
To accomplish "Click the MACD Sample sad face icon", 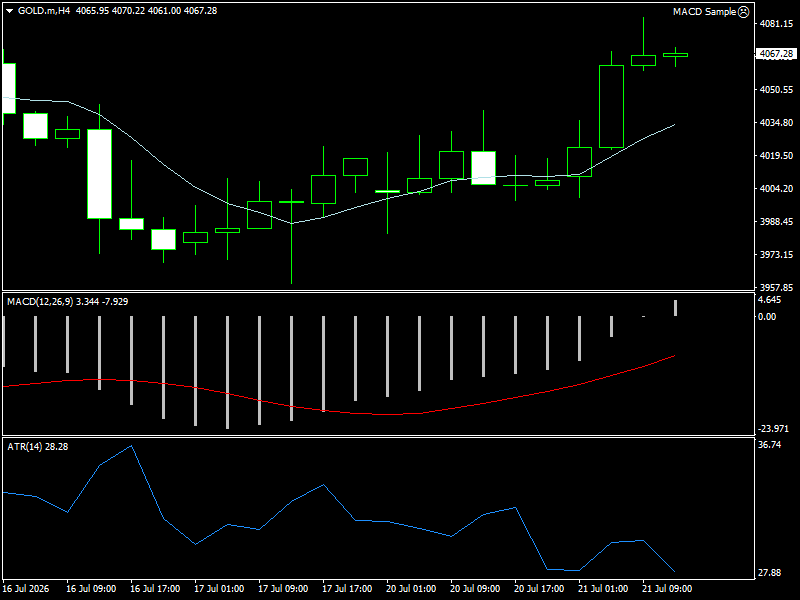I will tap(744, 11).
